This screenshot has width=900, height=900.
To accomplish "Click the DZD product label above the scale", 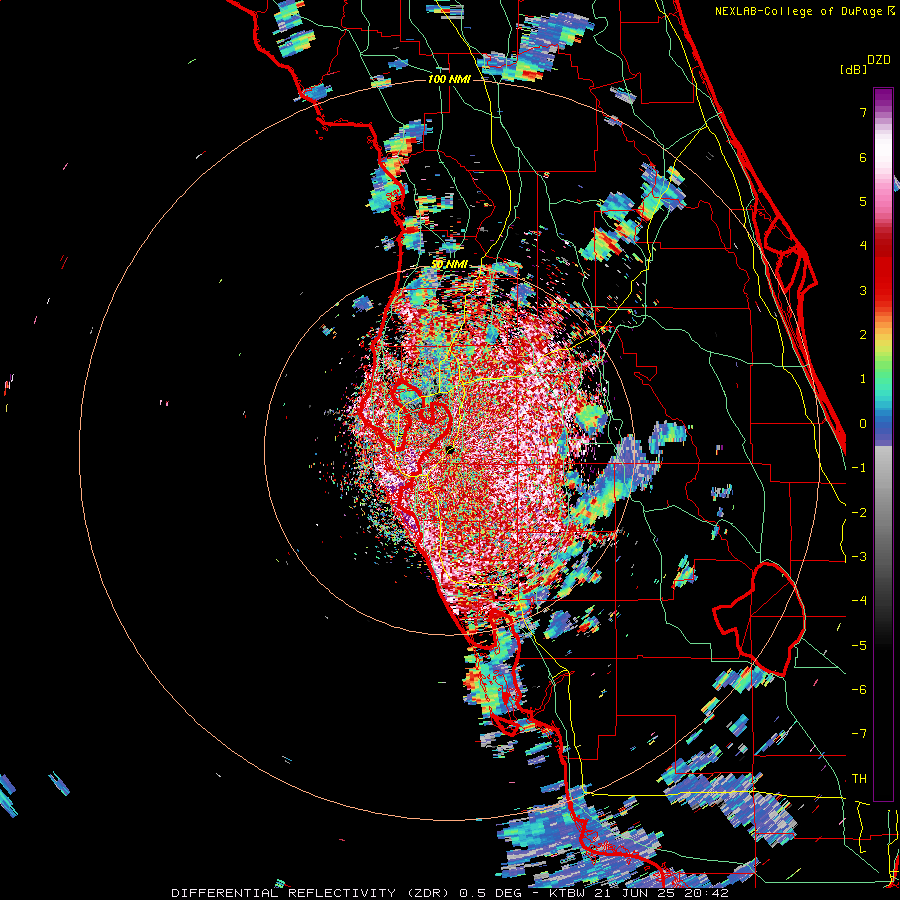I will 879,60.
